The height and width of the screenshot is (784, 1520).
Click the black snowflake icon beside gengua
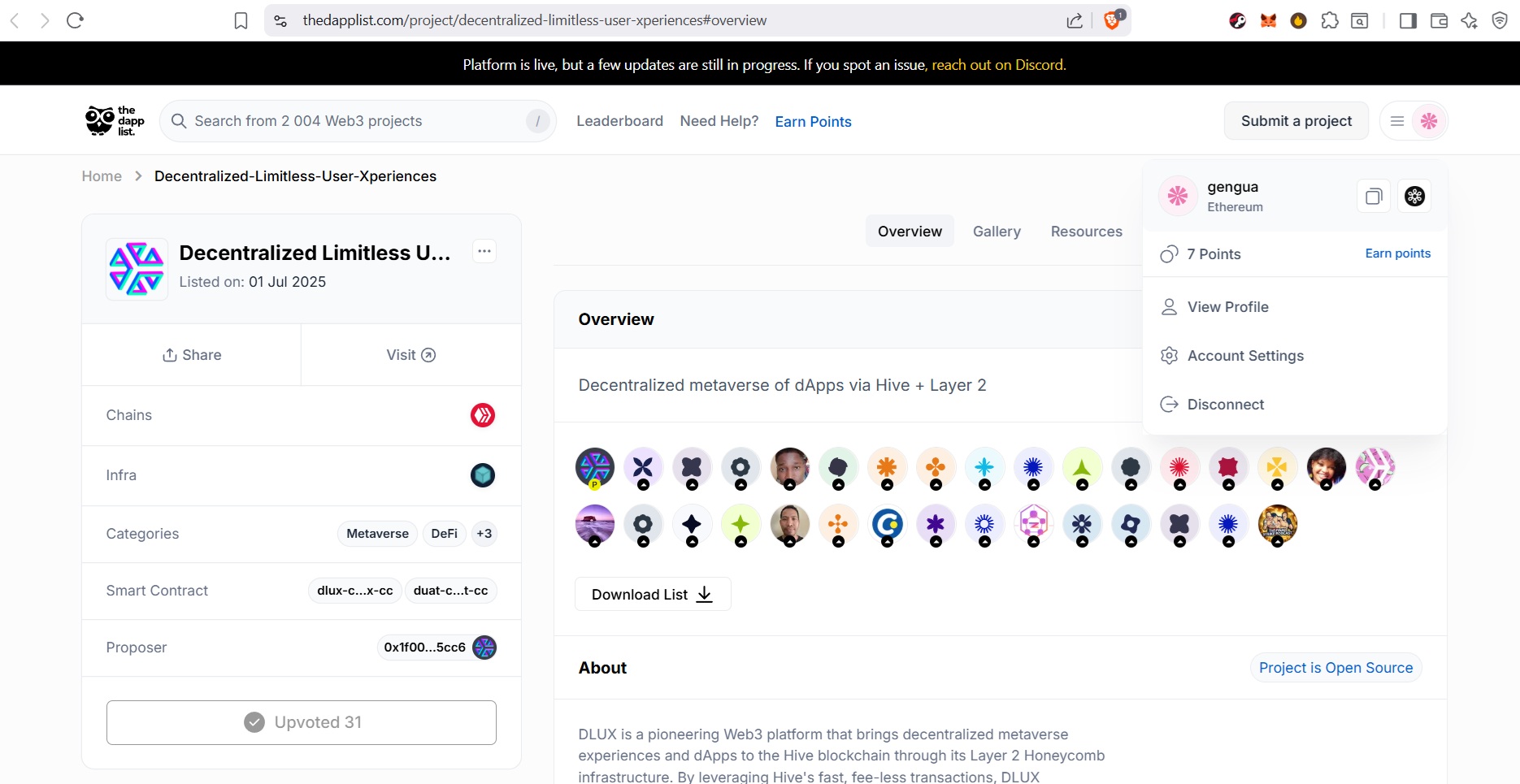coord(1414,196)
